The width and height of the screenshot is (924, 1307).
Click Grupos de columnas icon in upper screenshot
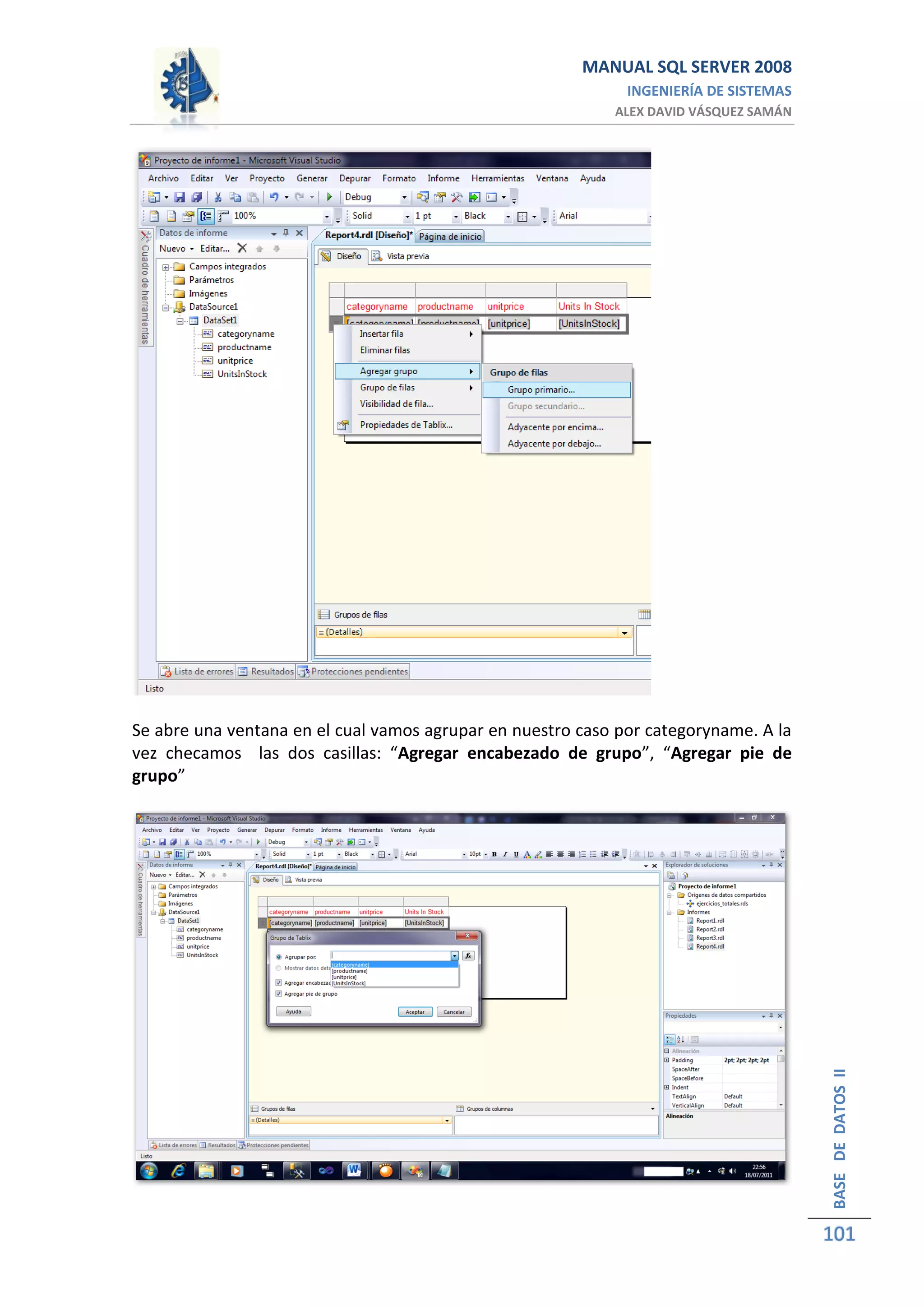point(644,614)
